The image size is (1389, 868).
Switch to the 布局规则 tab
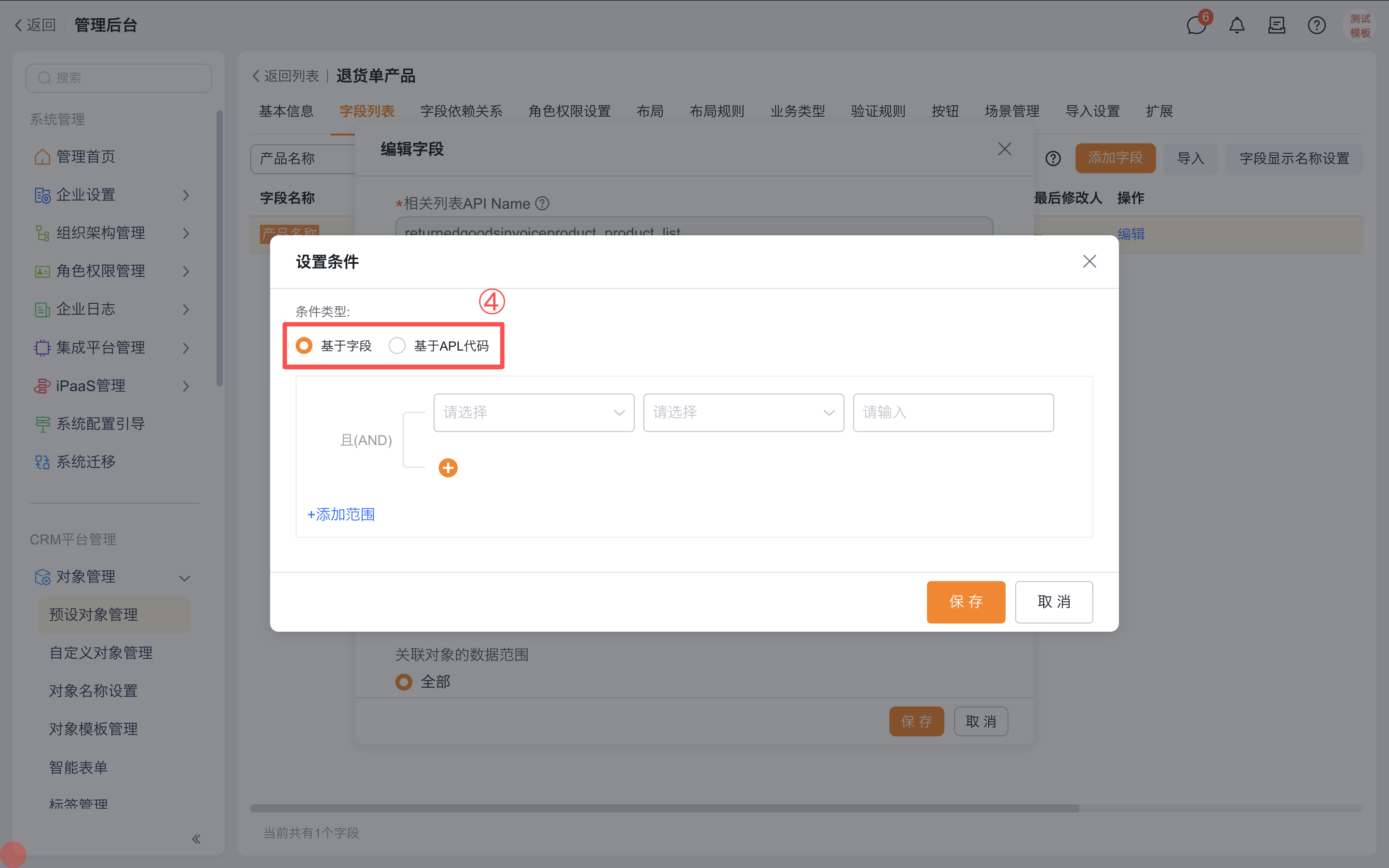pyautogui.click(x=716, y=111)
